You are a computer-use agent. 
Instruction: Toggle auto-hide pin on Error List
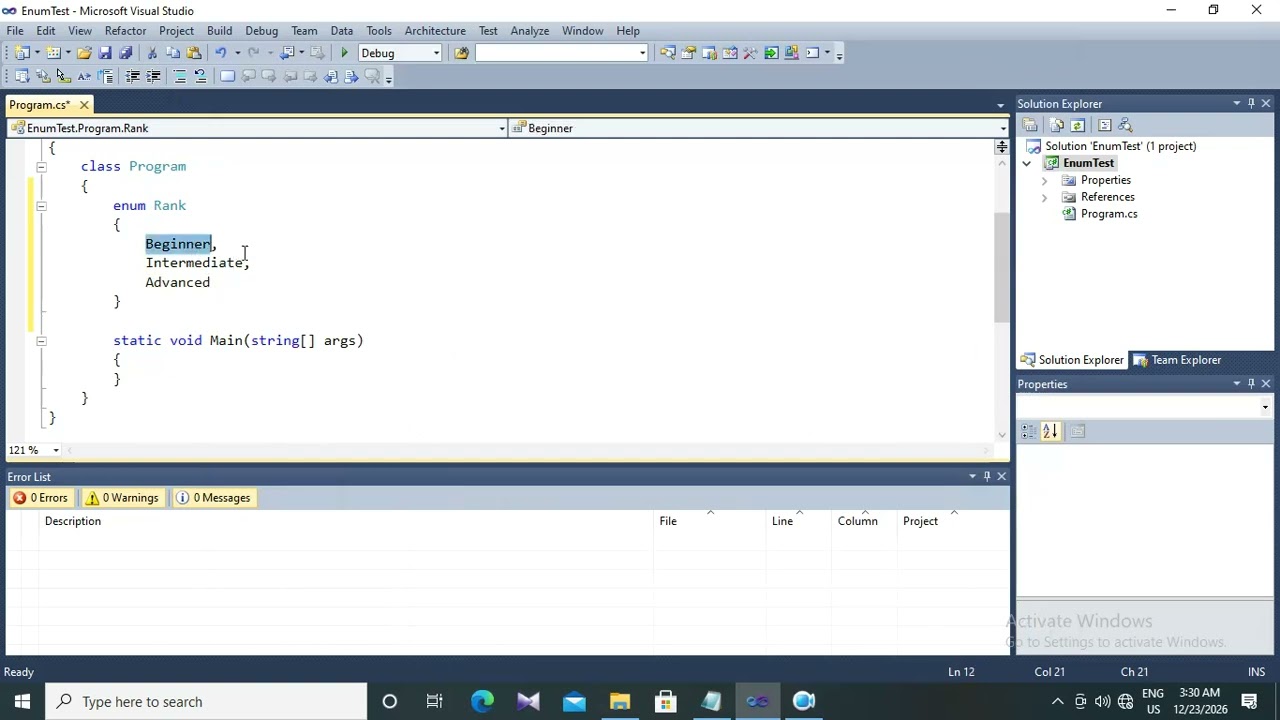[987, 476]
